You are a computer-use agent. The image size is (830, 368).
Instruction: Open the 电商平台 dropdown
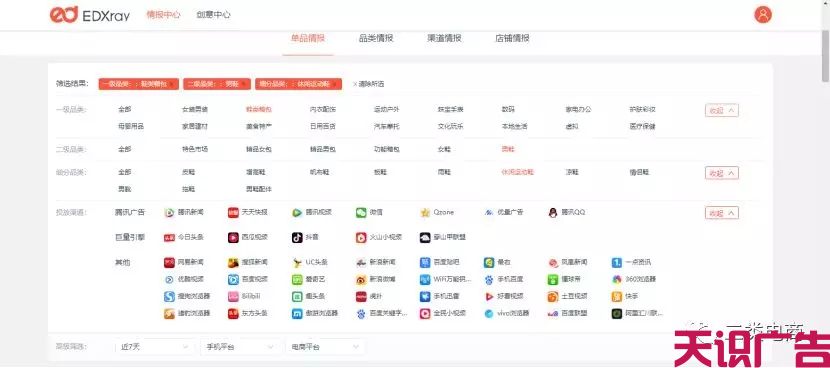(x=325, y=347)
